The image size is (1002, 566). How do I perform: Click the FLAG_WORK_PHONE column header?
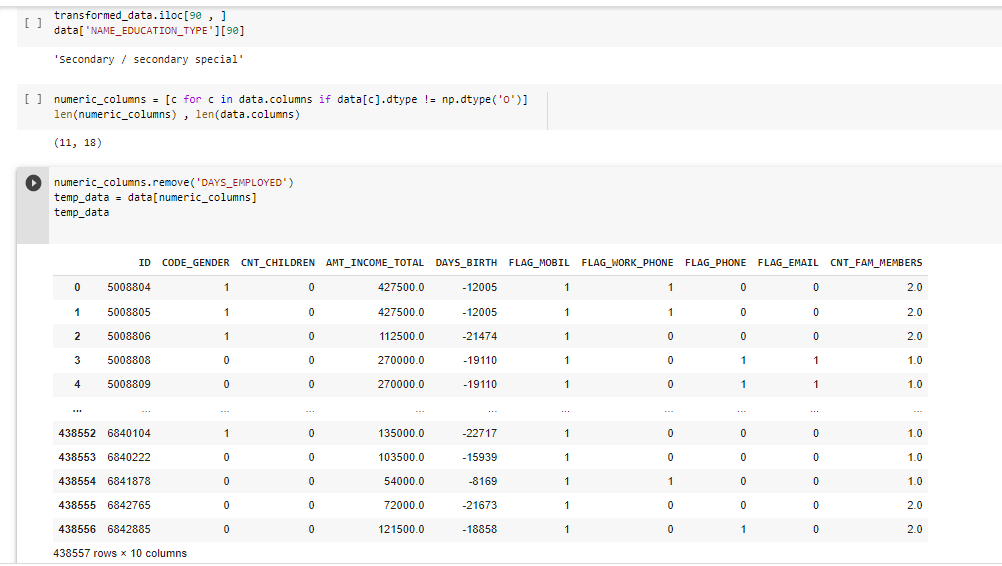pos(628,263)
